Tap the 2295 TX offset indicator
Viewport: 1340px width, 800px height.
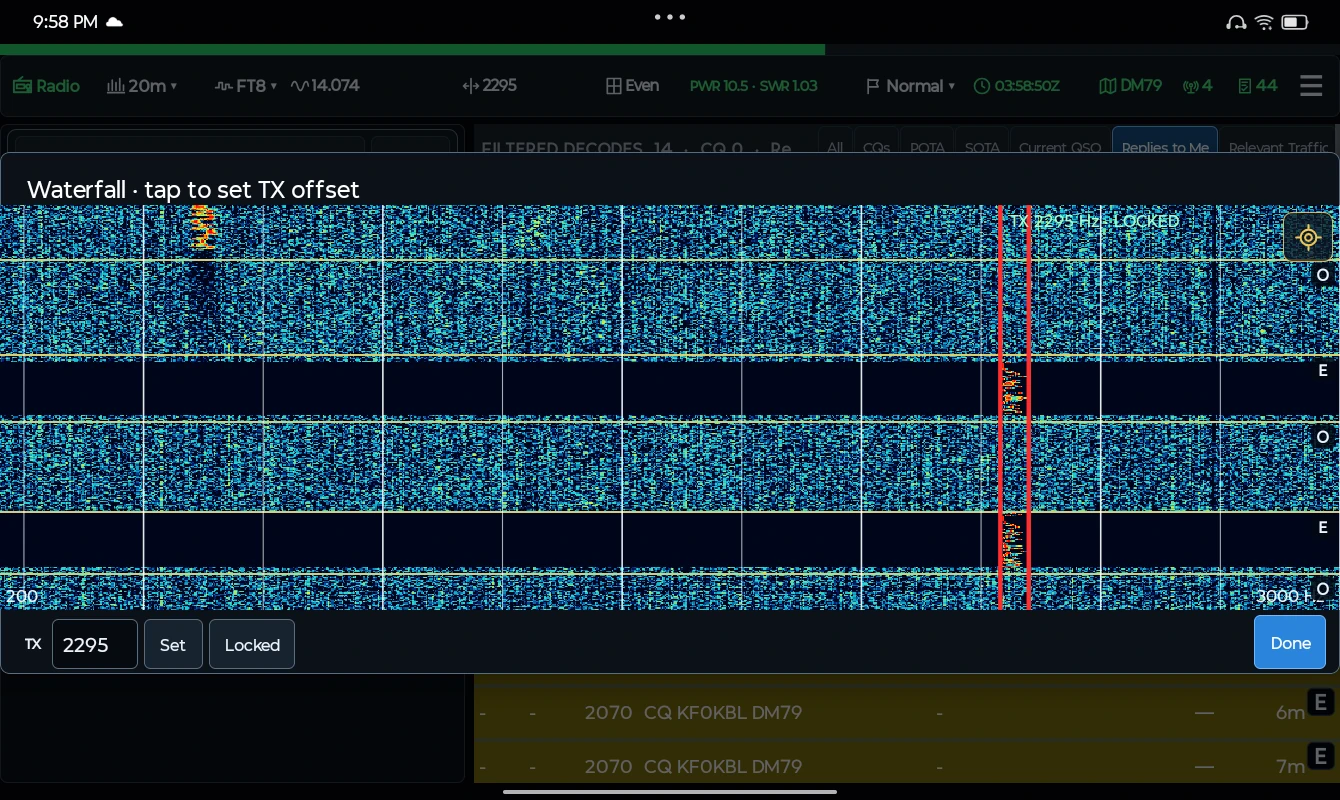click(x=489, y=86)
